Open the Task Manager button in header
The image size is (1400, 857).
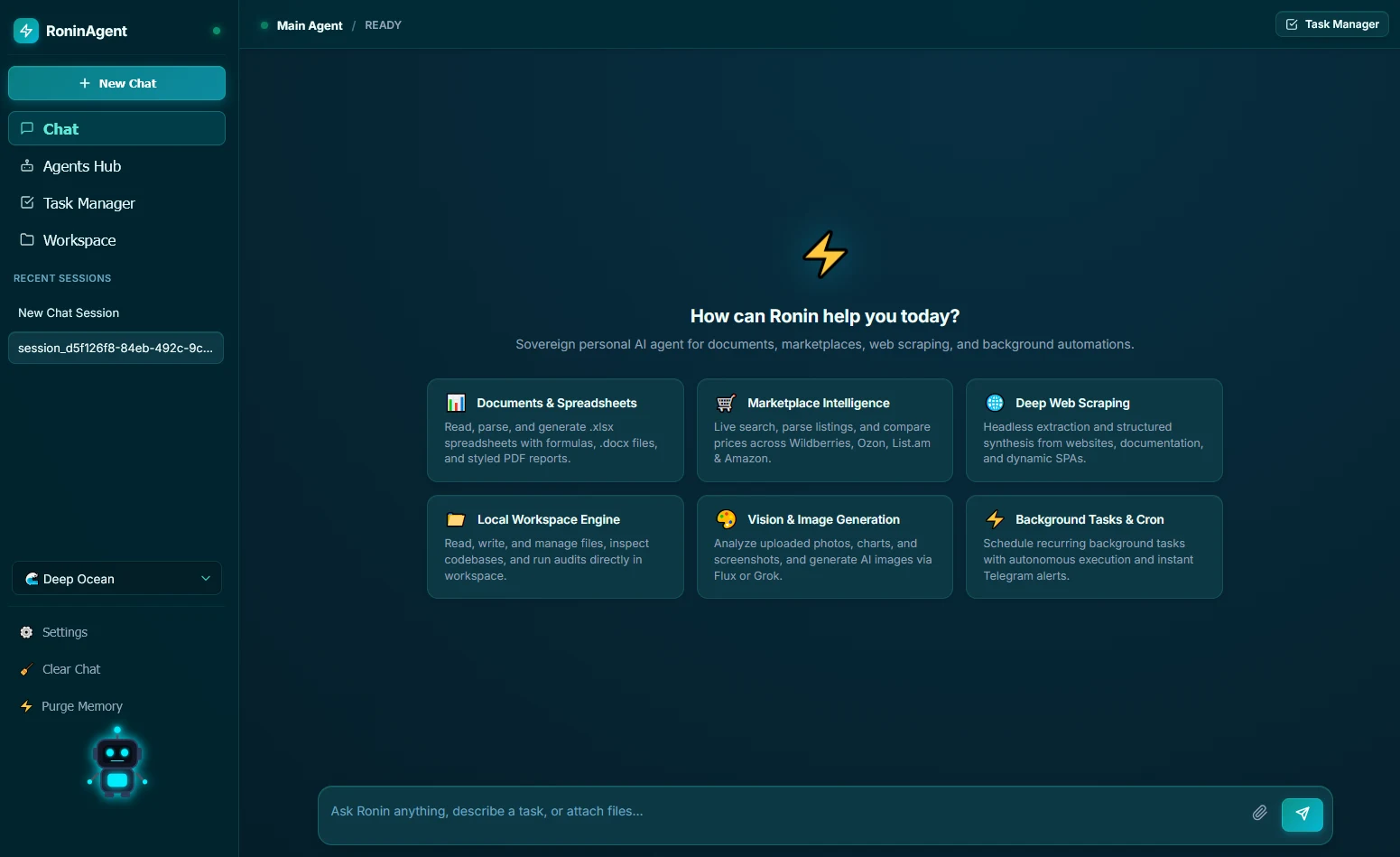1331,24
